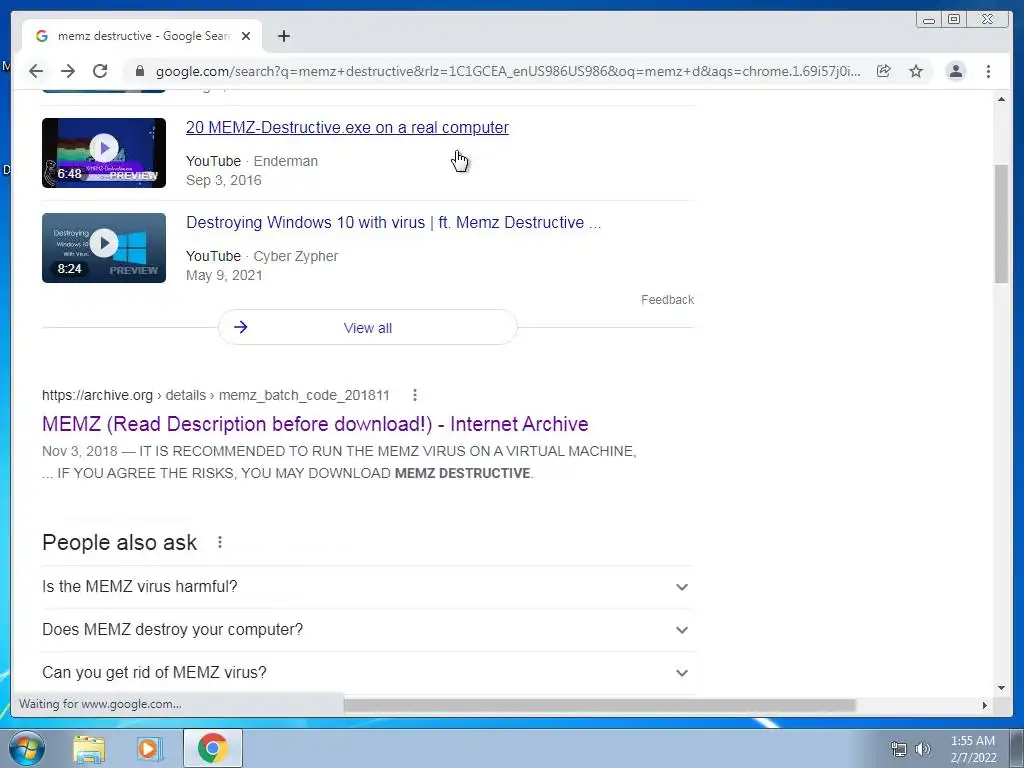
Task: Open 20 MEMZ-Destructive.exe on a real computer link
Action: coord(347,127)
